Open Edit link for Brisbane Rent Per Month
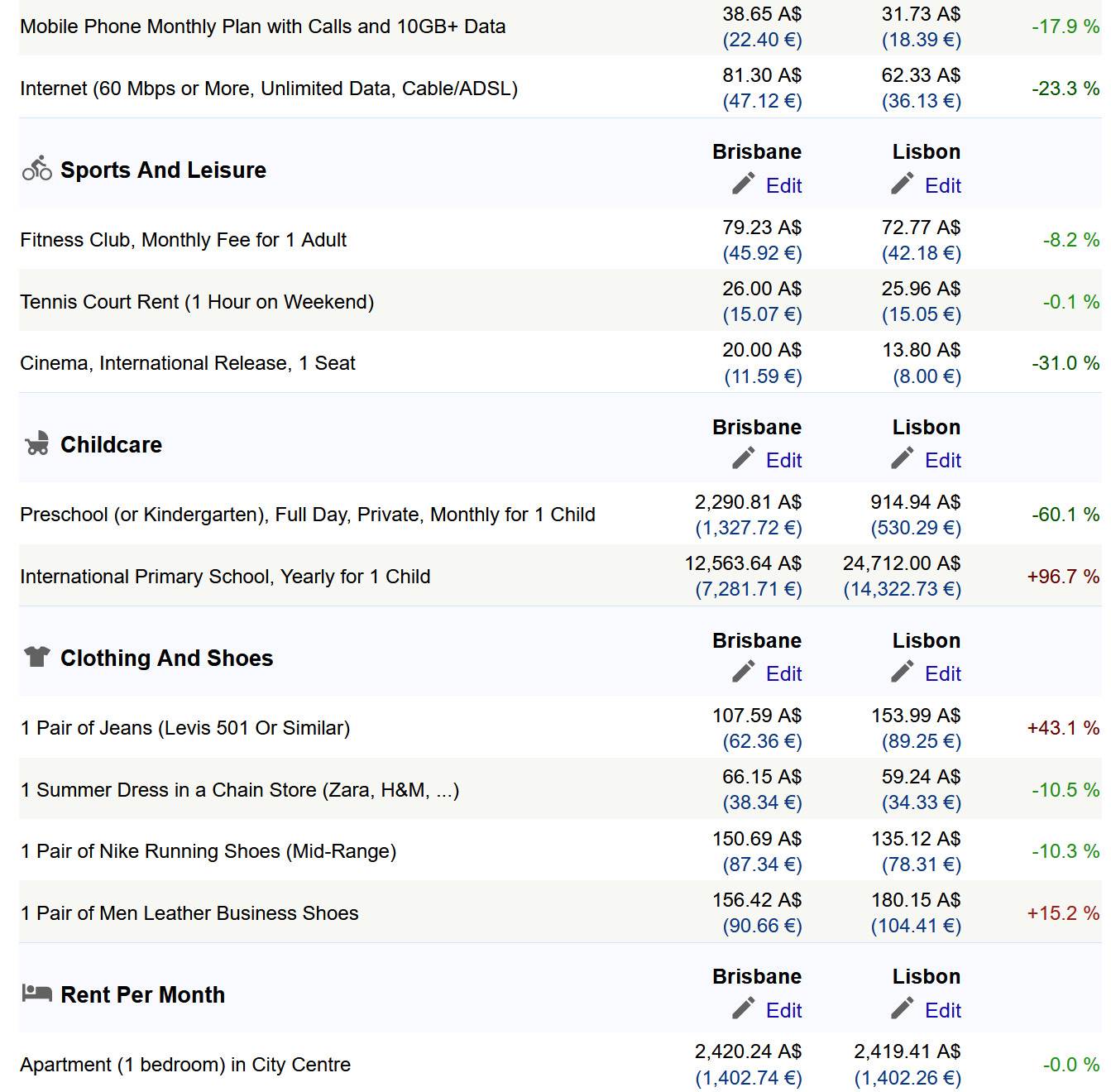Image resolution: width=1111 pixels, height=1092 pixels. (783, 1010)
